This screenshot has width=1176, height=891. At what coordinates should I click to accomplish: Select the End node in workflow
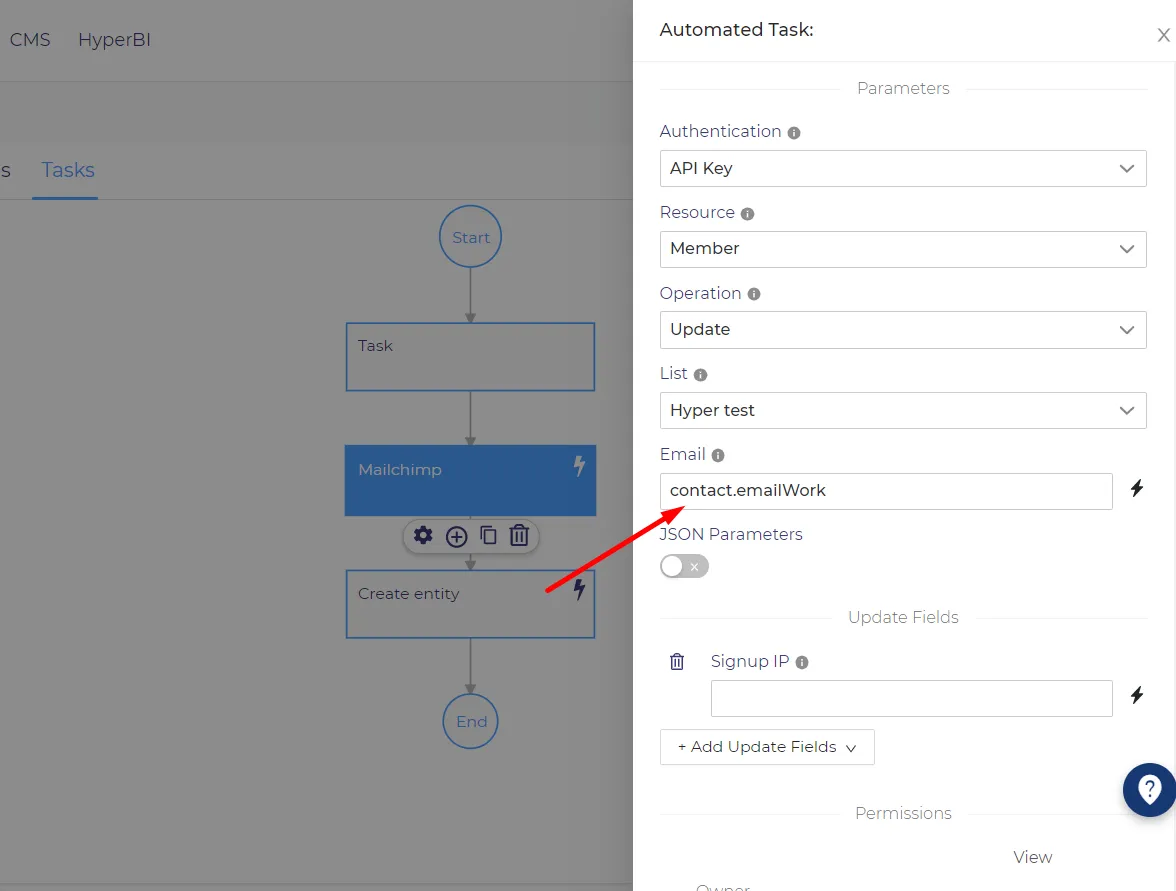coord(470,722)
